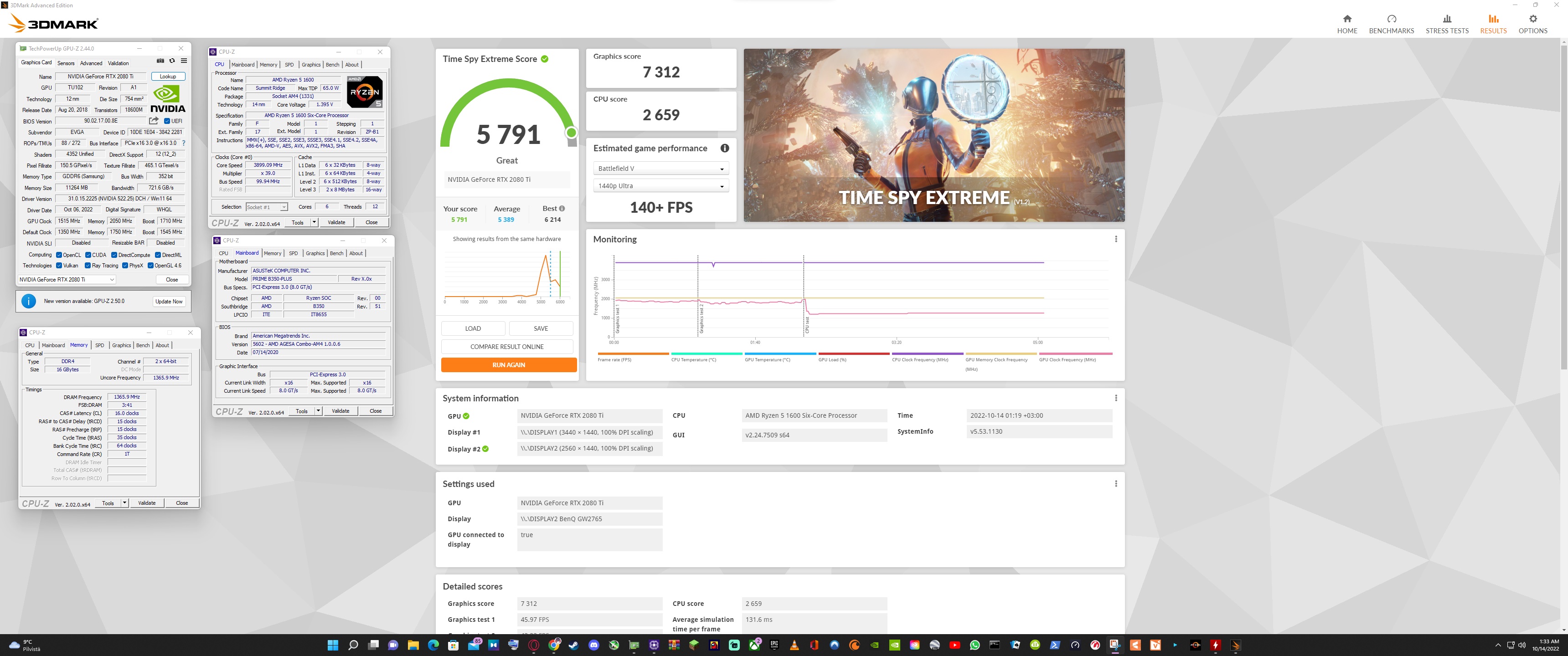Image resolution: width=1568 pixels, height=656 pixels.
Task: Take a GPU-Z screenshot with camera icon
Action: point(160,61)
